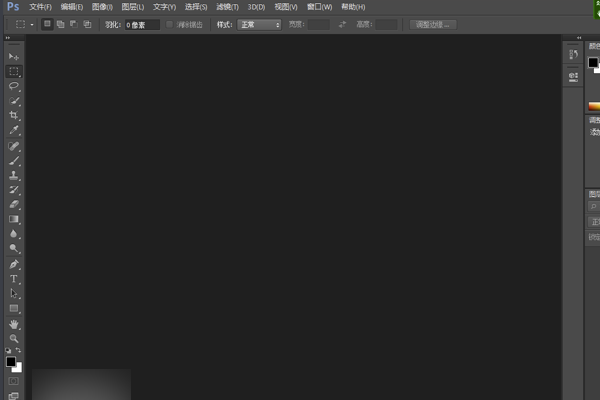Select the Eyedropper tool
This screenshot has height=400, width=600.
tap(14, 130)
